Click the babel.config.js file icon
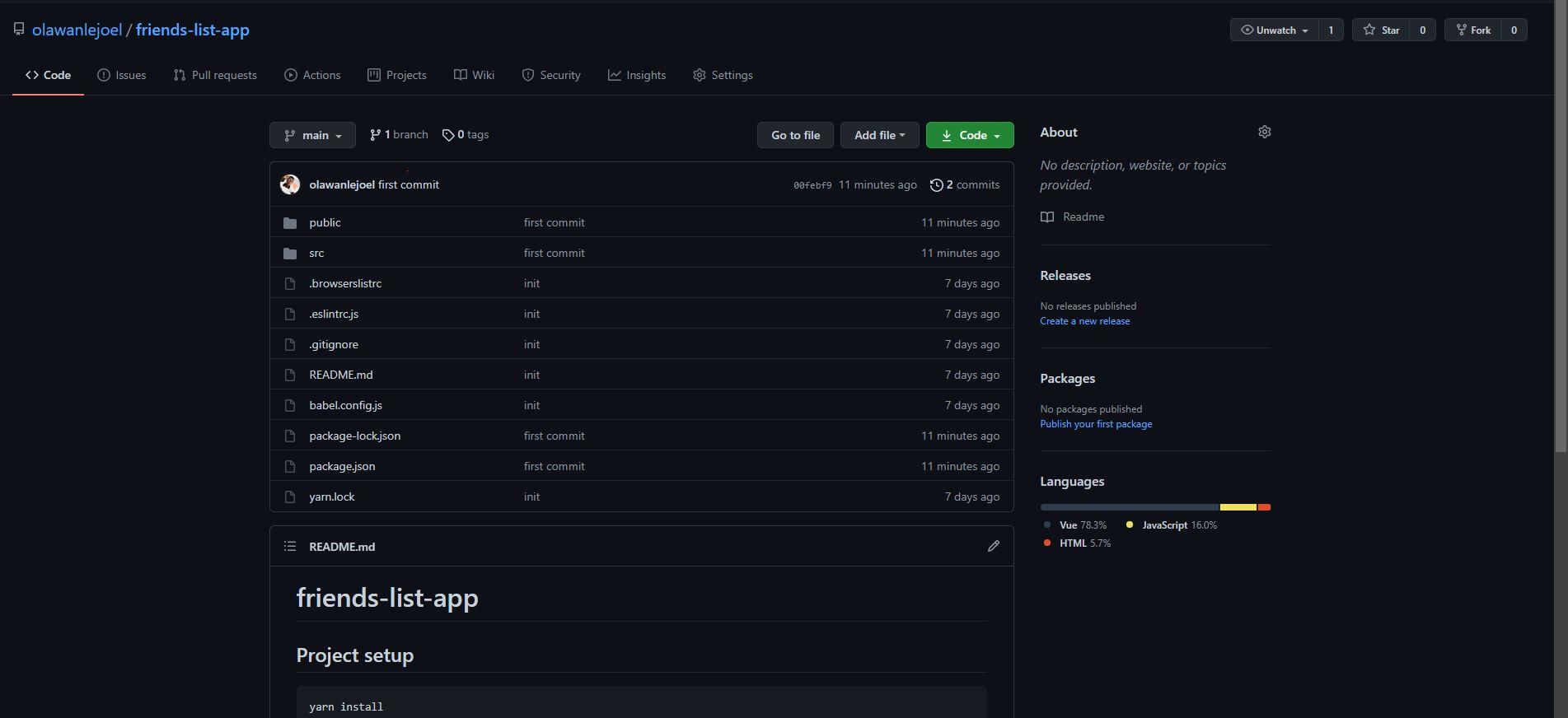This screenshot has width=1568, height=718. pos(290,405)
